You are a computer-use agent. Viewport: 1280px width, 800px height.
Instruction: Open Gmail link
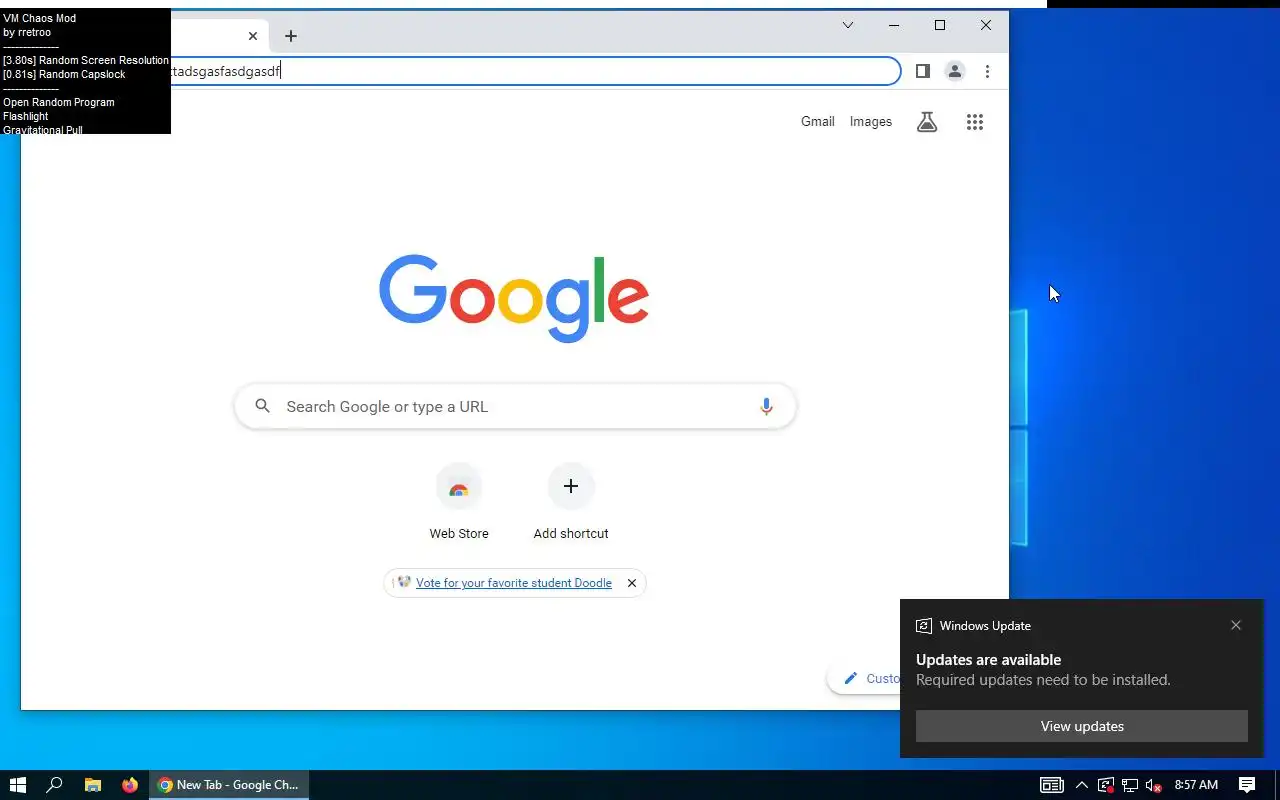(x=818, y=122)
